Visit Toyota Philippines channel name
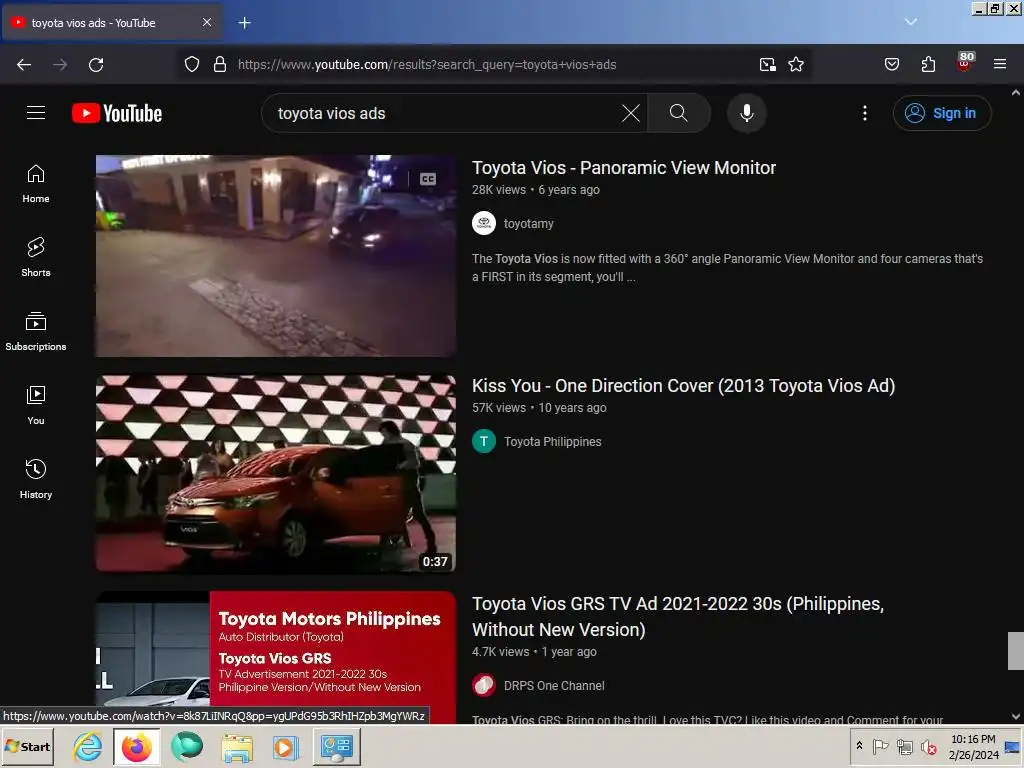The height and width of the screenshot is (768, 1024). (552, 441)
